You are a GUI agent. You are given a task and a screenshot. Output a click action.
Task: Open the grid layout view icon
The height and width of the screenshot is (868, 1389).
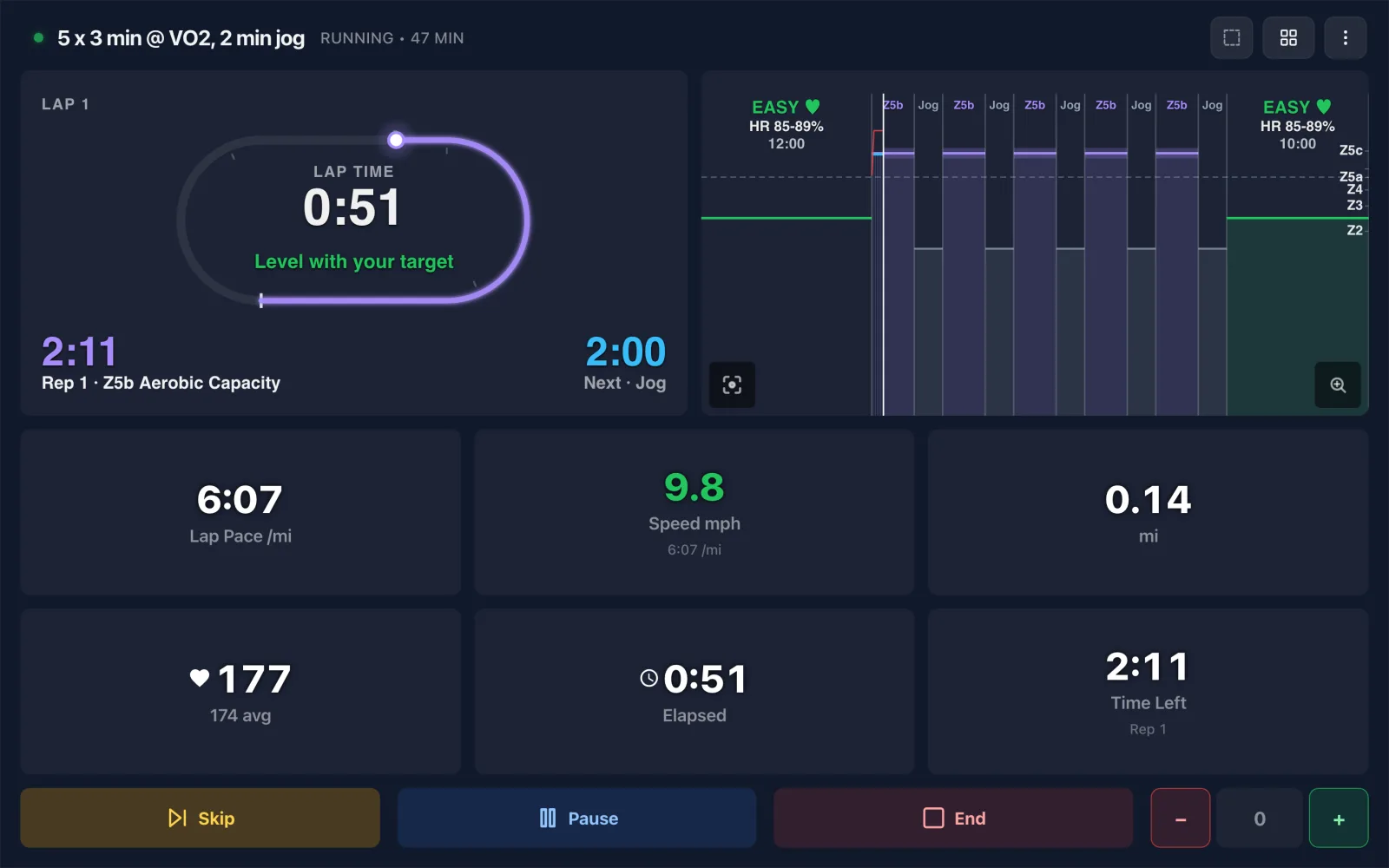click(x=1288, y=38)
